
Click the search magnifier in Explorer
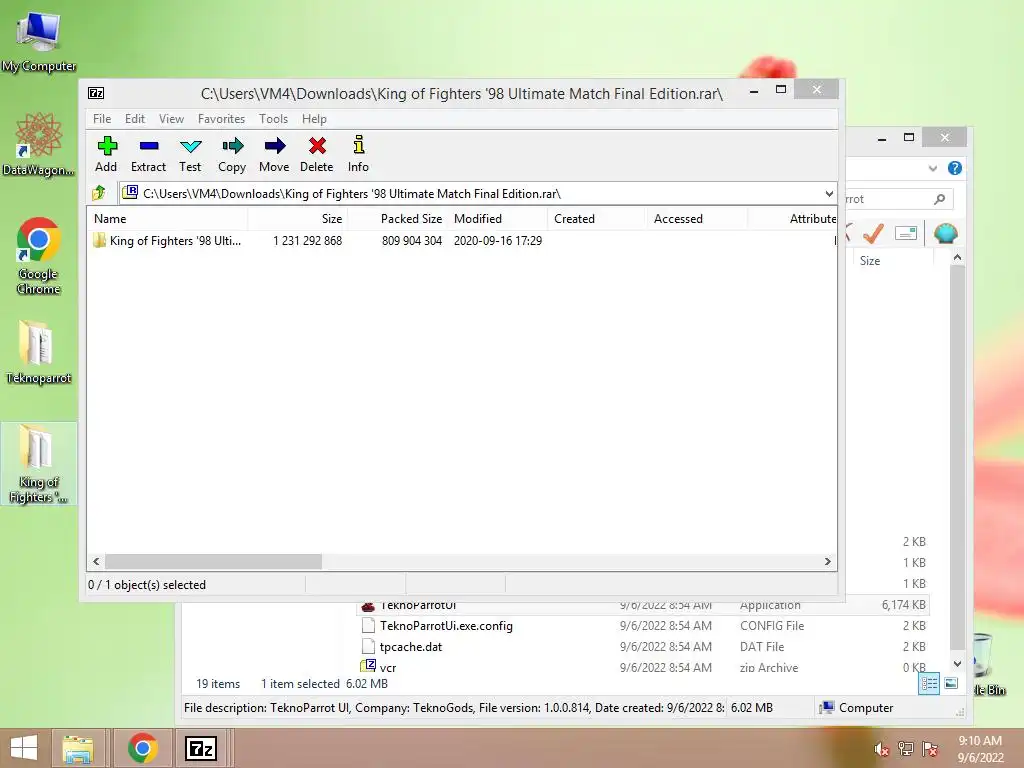click(x=939, y=199)
